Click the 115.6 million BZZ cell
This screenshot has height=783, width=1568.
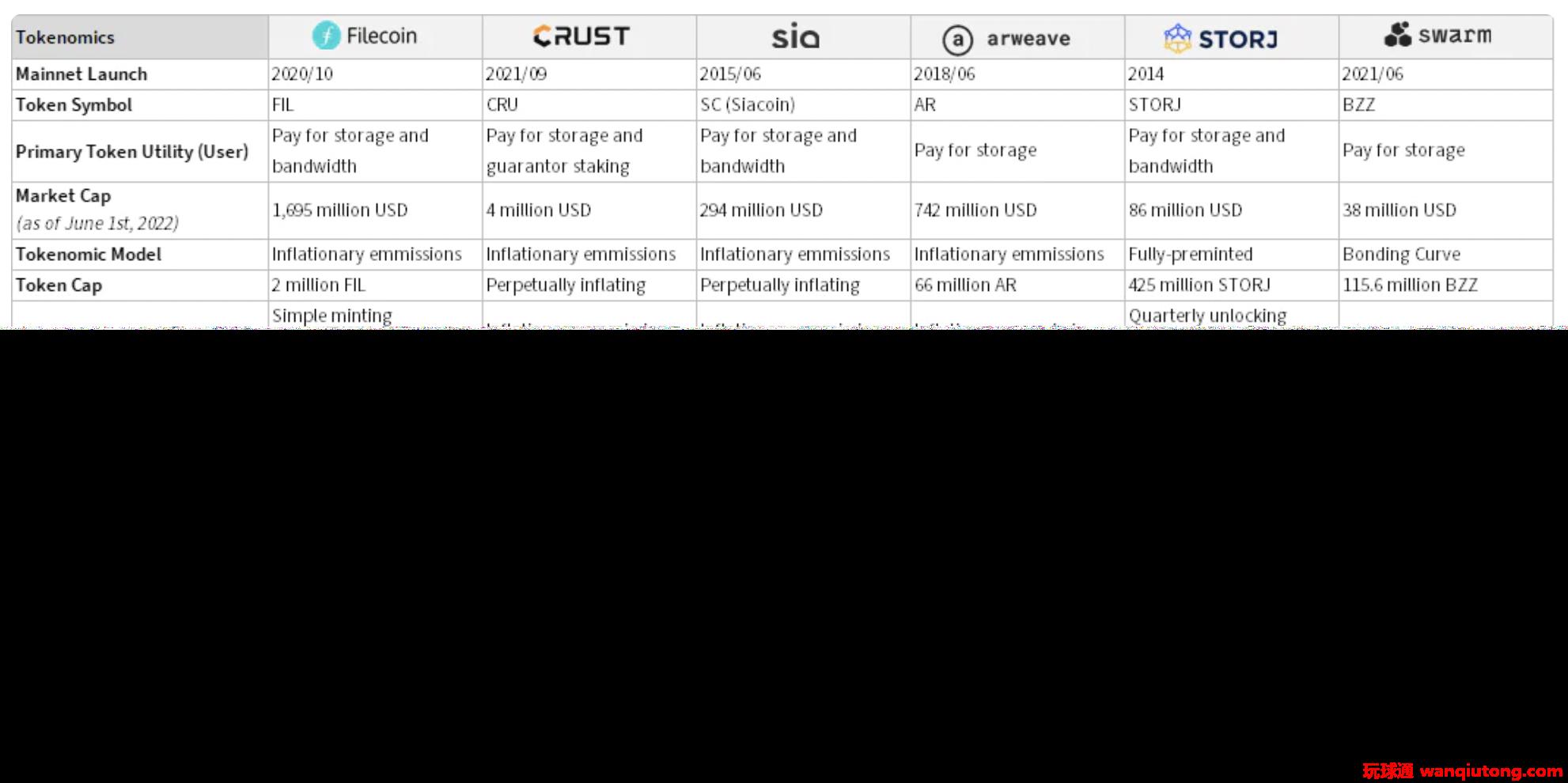coord(1445,286)
